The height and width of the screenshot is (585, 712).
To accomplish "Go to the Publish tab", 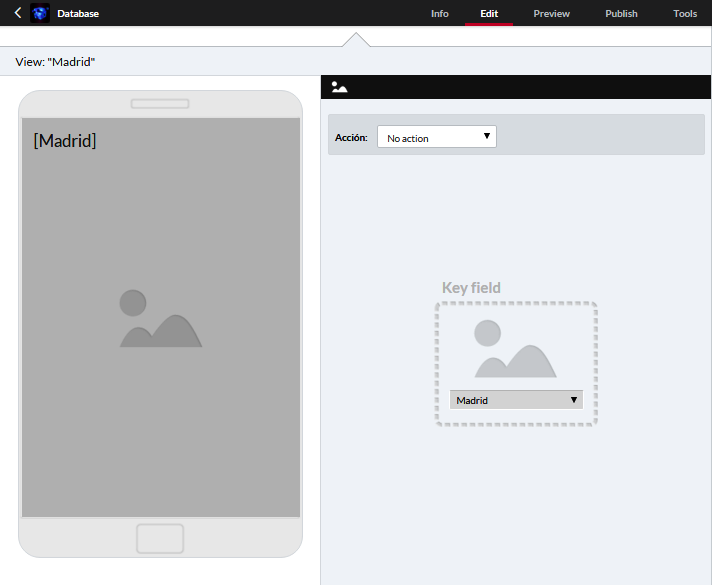I will tap(621, 14).
